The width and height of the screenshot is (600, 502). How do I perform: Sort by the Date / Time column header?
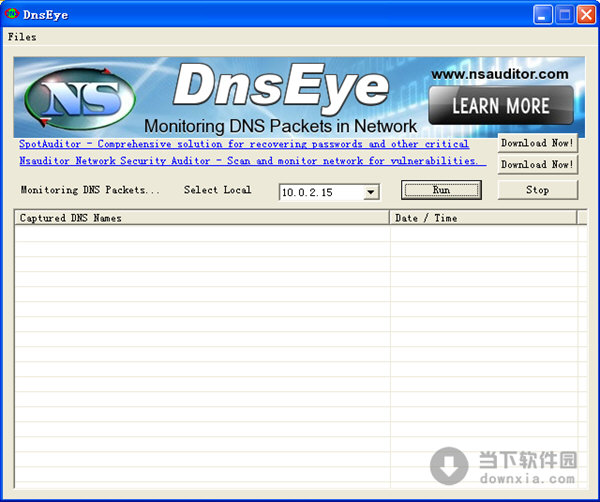click(482, 217)
